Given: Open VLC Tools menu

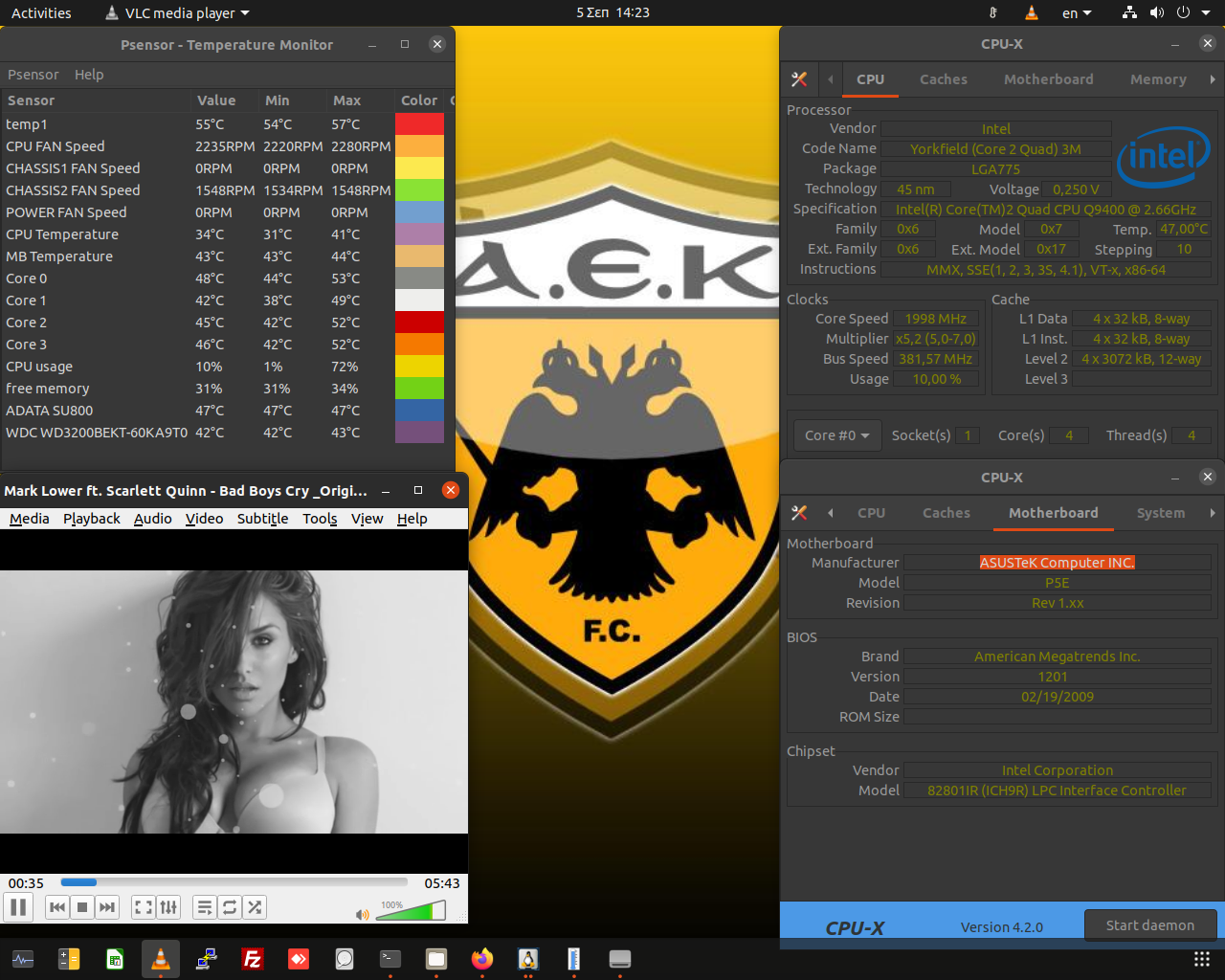Looking at the screenshot, I should (x=320, y=519).
